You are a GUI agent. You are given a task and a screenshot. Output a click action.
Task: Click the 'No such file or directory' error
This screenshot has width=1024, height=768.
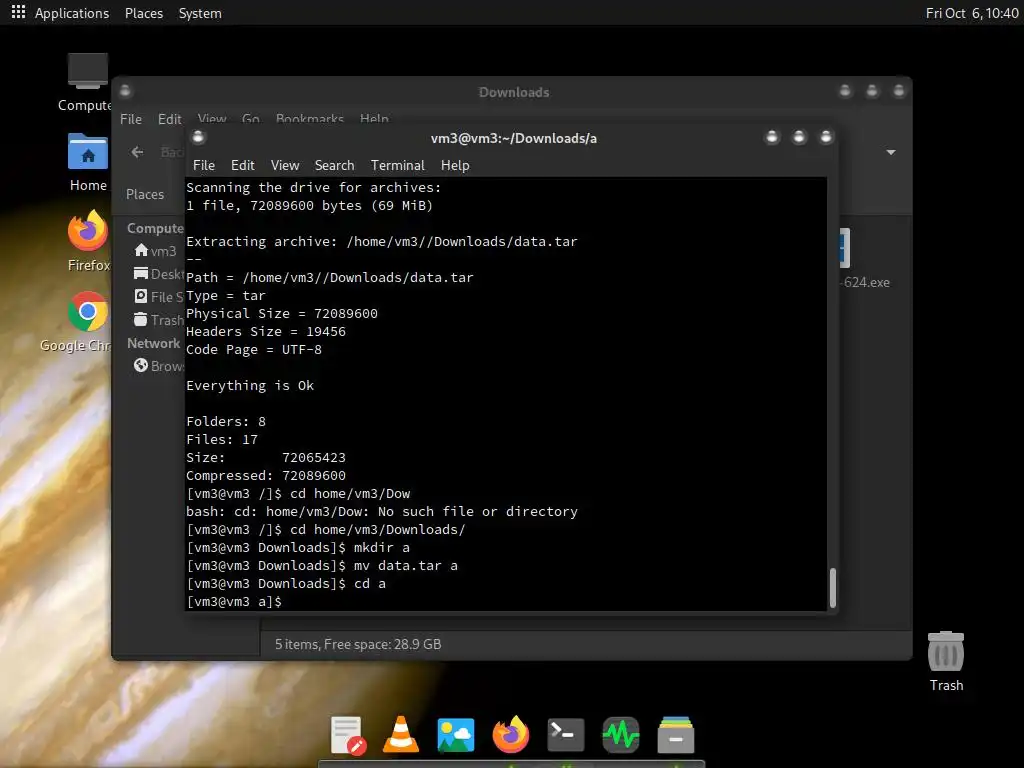click(478, 511)
